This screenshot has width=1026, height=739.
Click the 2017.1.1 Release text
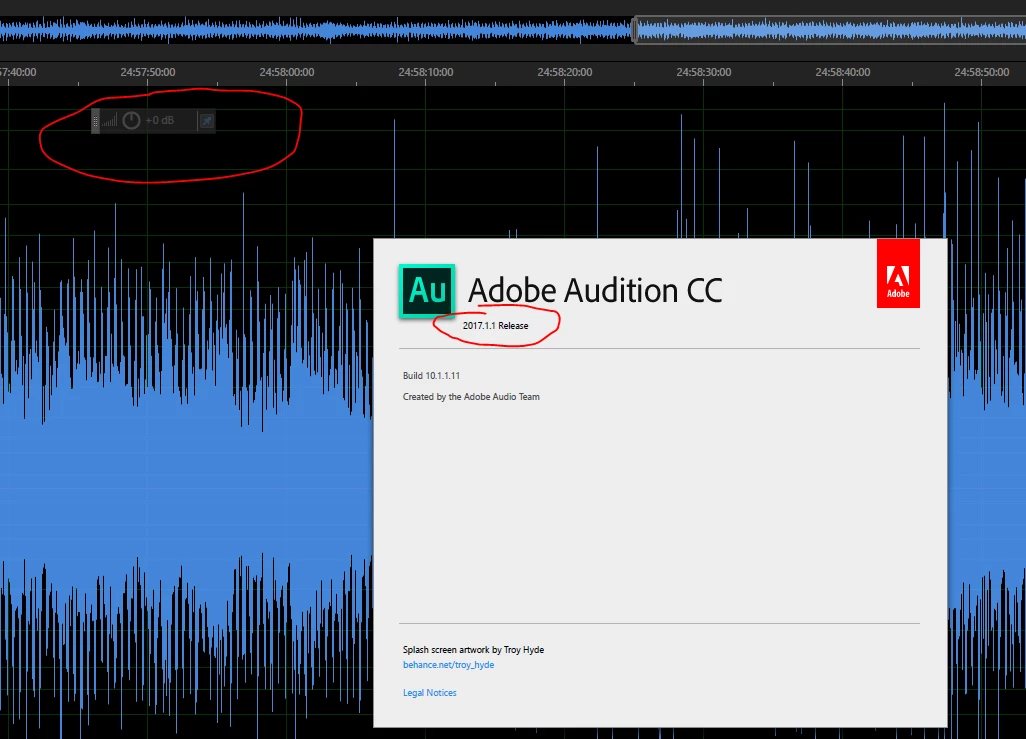point(495,325)
